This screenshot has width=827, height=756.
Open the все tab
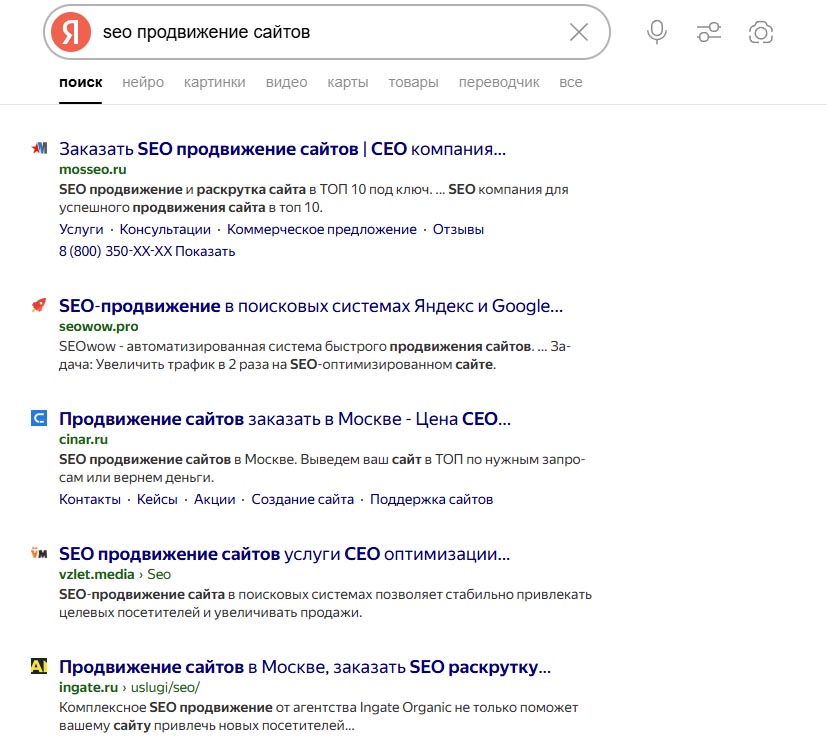coord(571,82)
